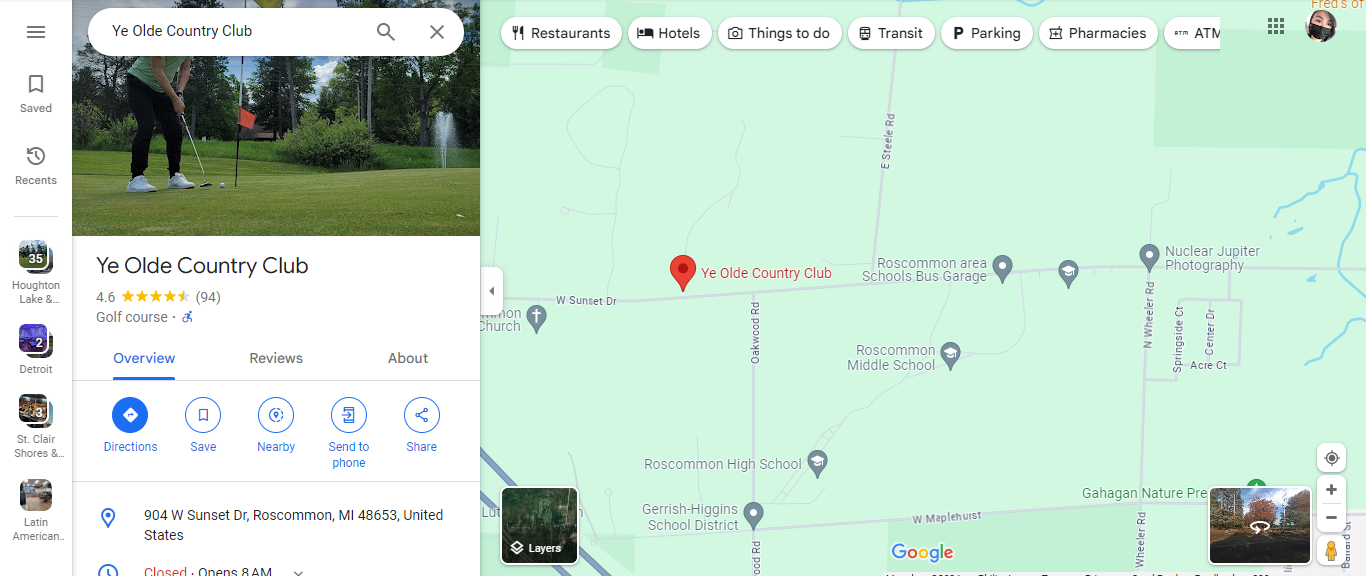Click the blue Directions icon
The image size is (1366, 576).
(130, 415)
